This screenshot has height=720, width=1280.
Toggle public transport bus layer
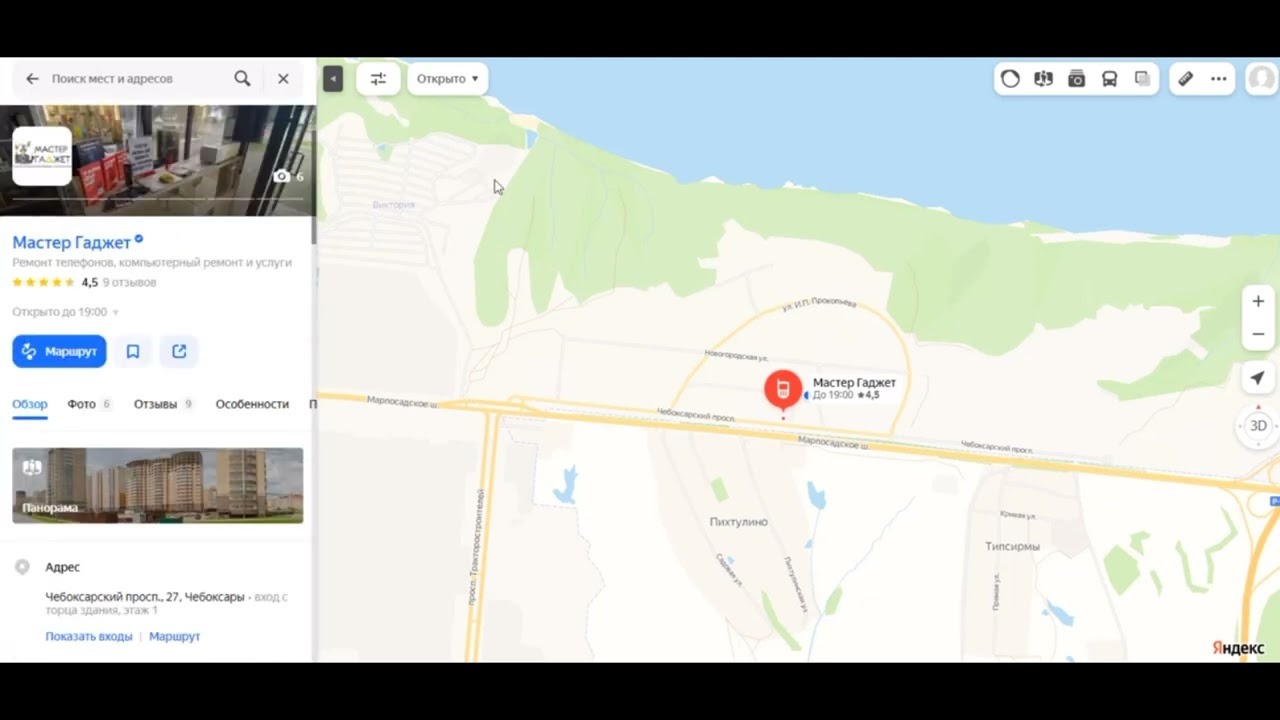click(x=1109, y=79)
